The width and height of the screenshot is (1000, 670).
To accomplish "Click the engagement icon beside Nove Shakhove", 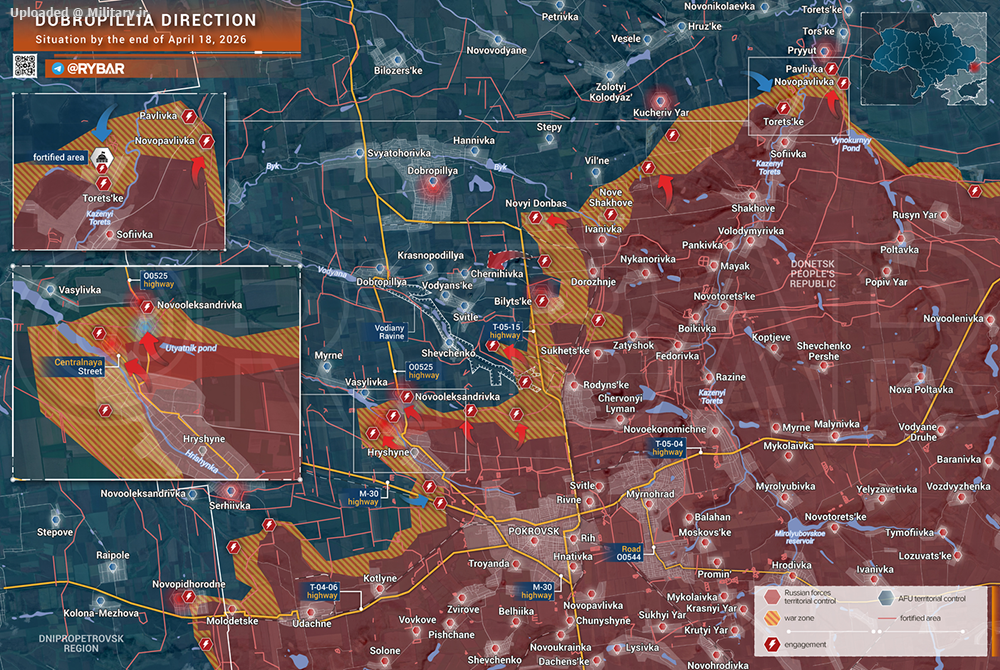I will coord(610,215).
